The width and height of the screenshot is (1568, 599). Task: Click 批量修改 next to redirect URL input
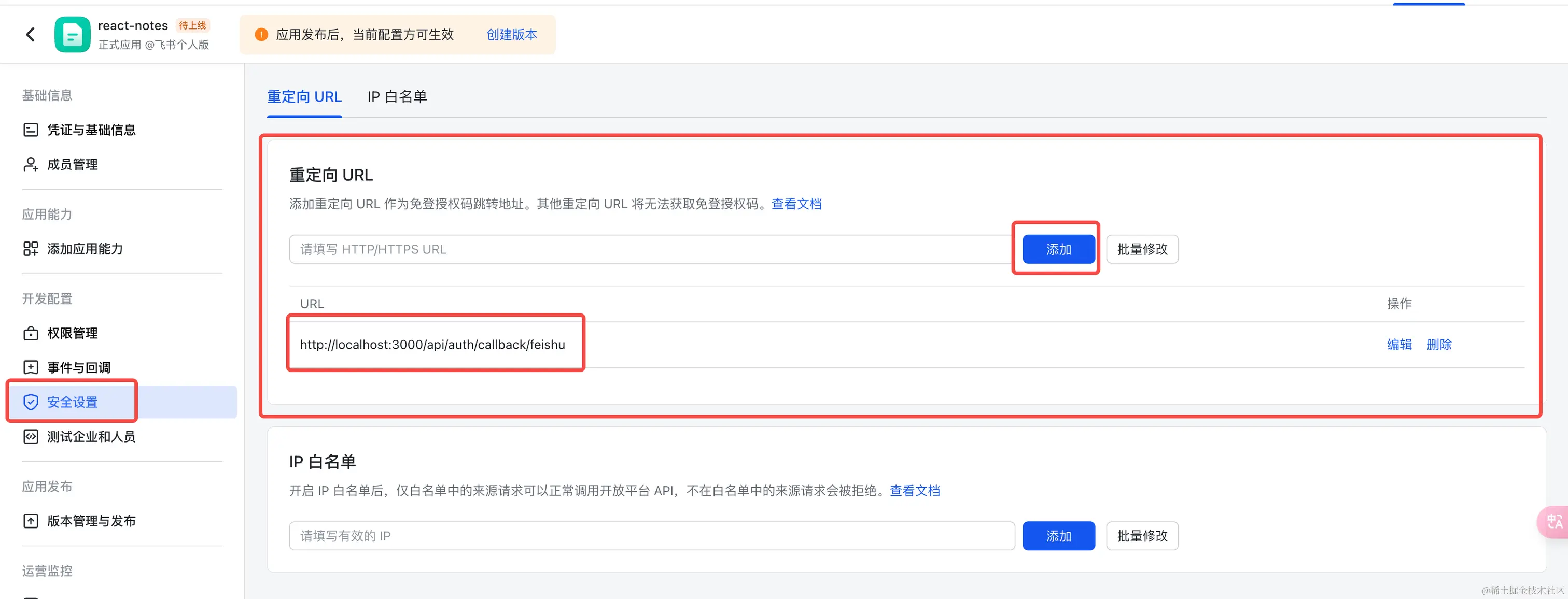pyautogui.click(x=1142, y=249)
